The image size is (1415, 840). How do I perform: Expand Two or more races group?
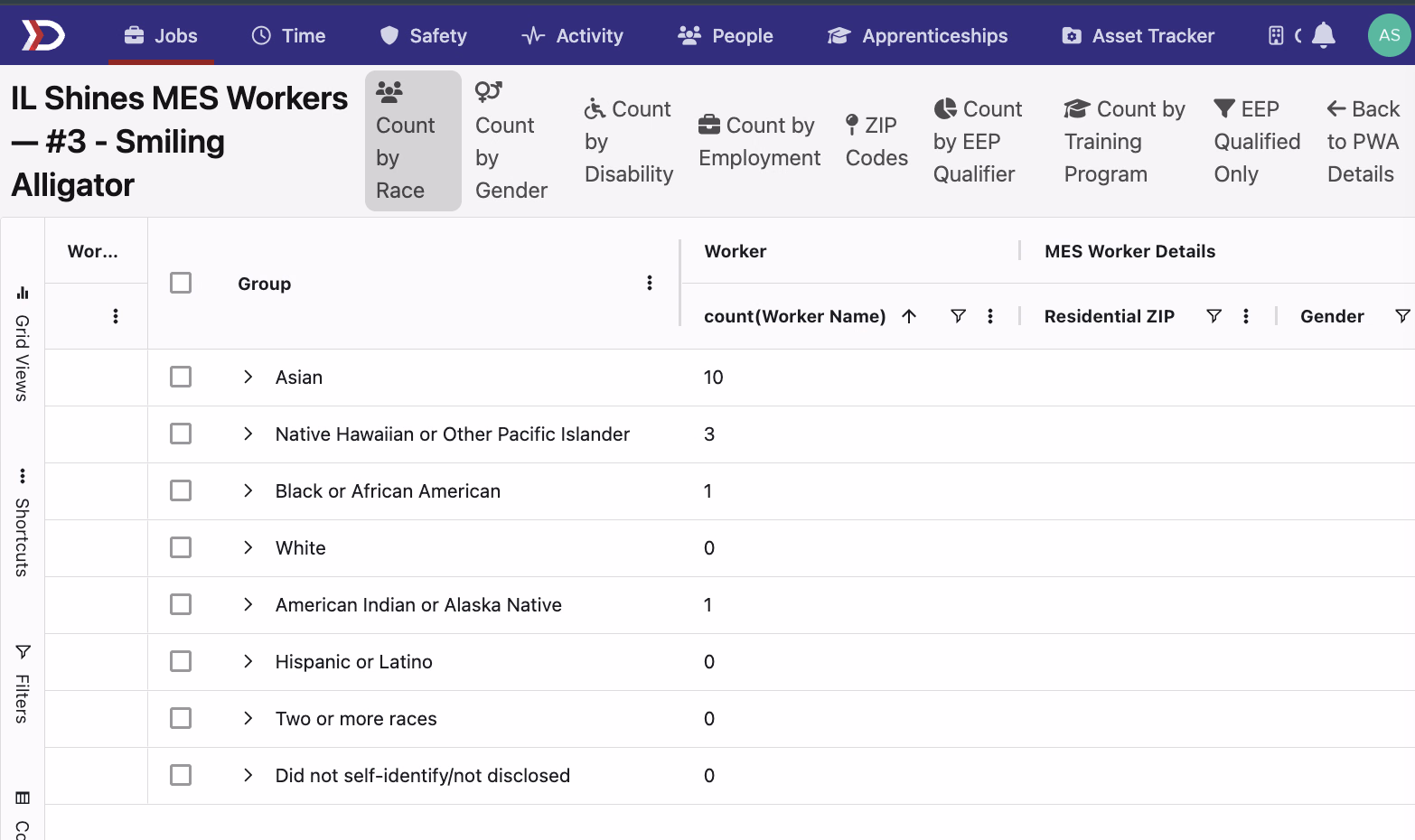[x=248, y=718]
